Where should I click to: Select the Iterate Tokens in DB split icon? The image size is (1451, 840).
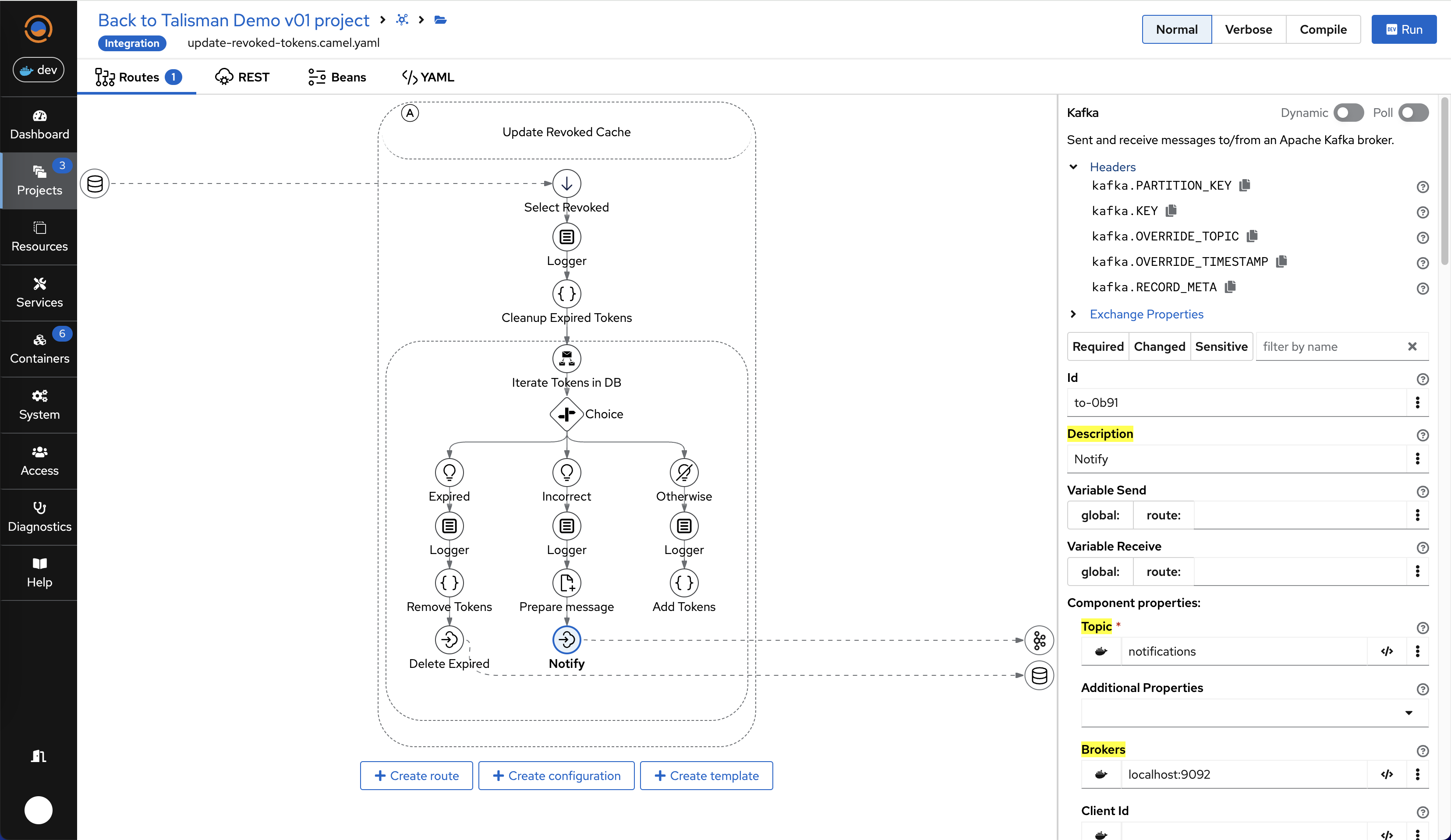pos(566,358)
